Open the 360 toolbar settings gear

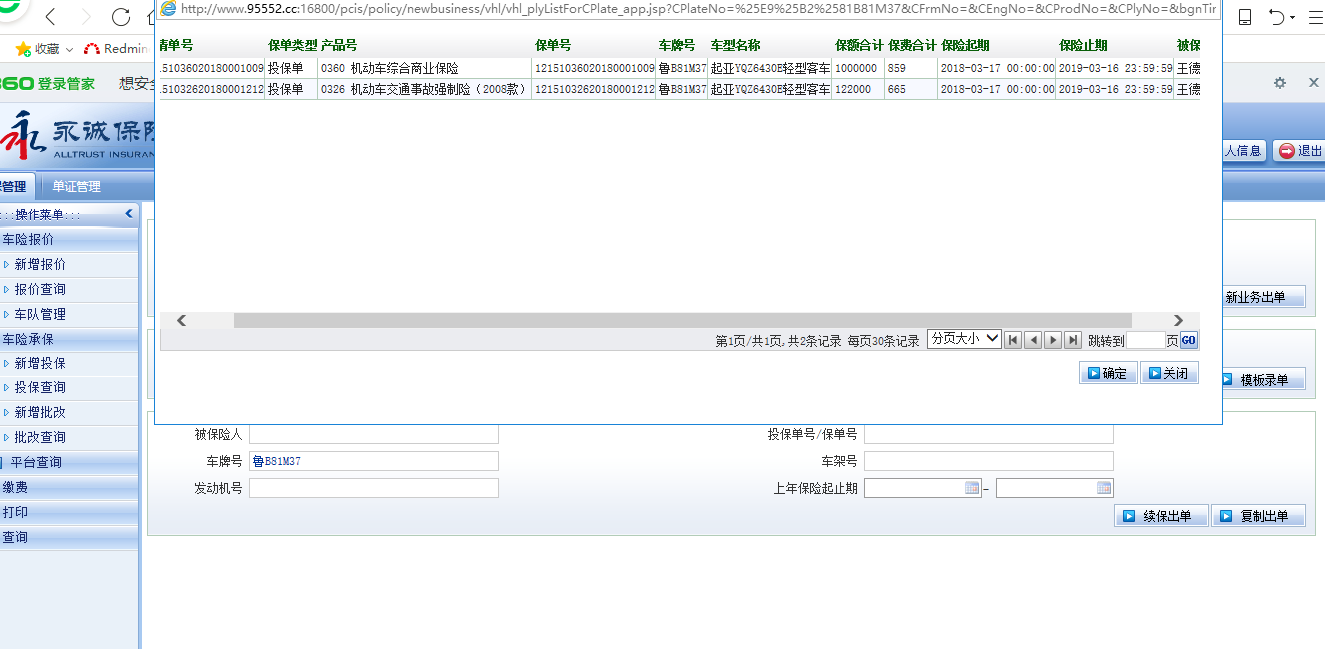(1279, 83)
